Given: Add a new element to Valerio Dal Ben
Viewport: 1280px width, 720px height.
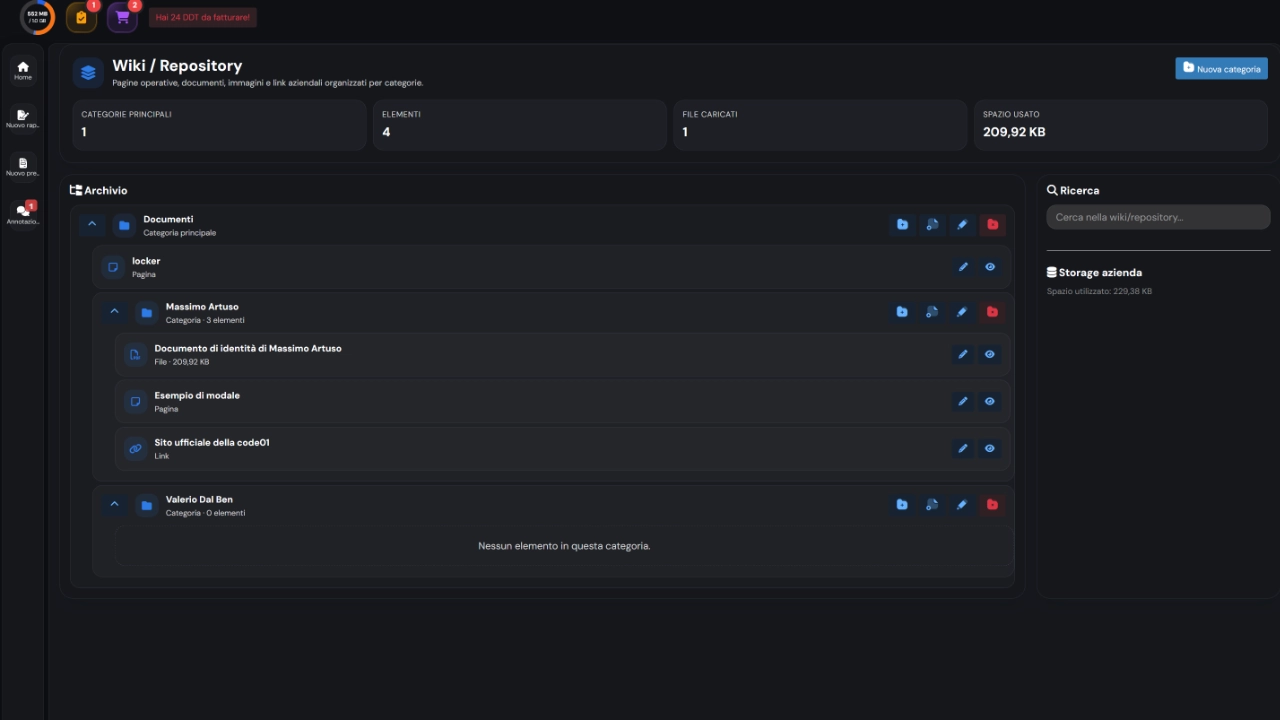Looking at the screenshot, I should (x=932, y=504).
